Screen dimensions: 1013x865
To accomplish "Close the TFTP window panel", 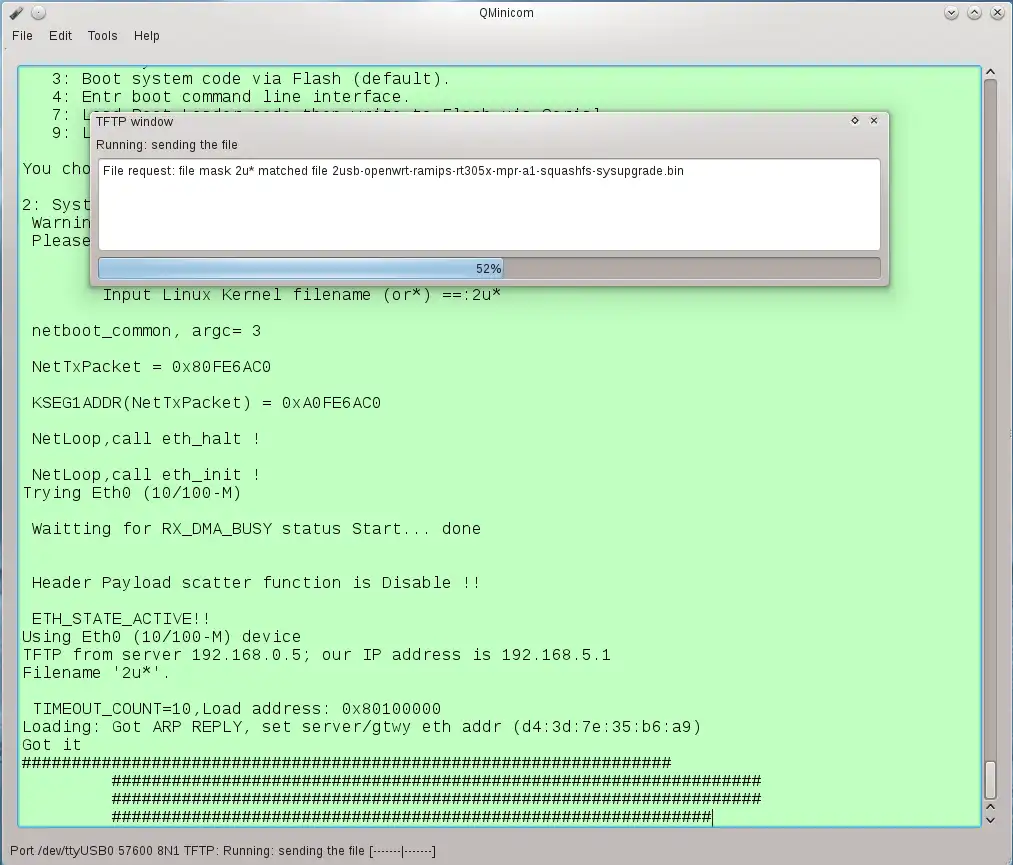I will pos(874,121).
